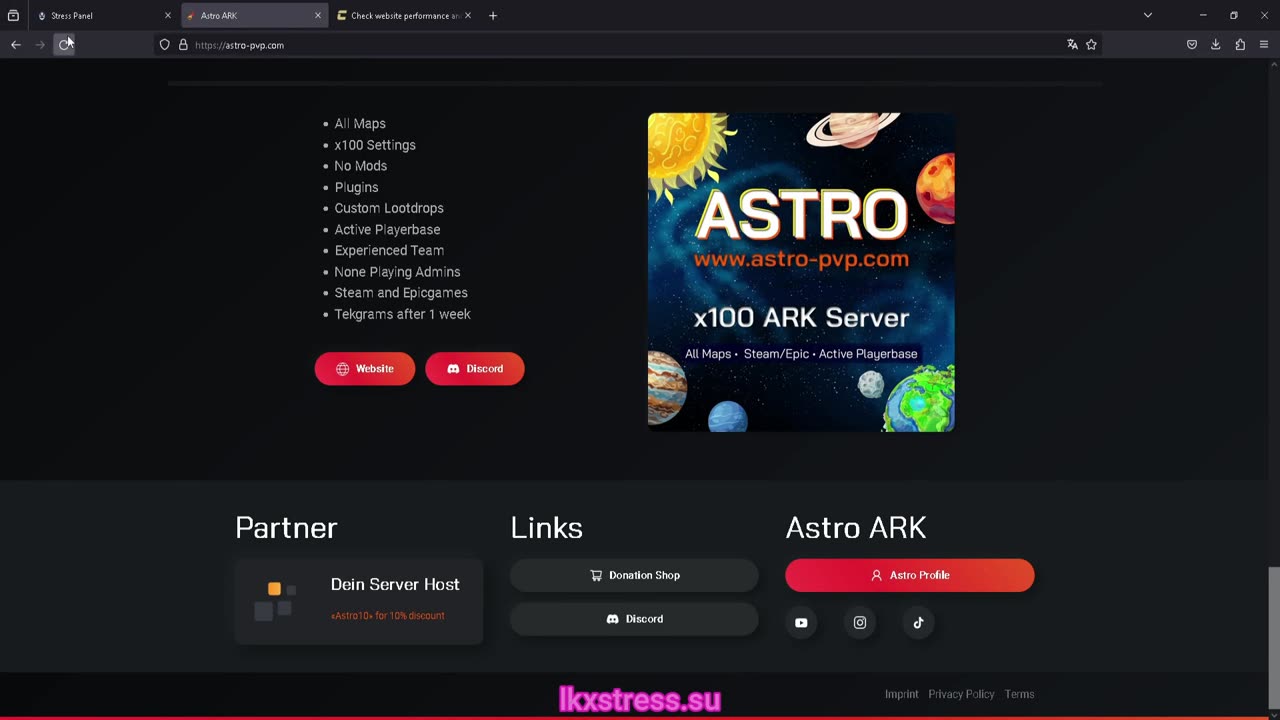
Task: Bookmark this page with the star icon
Action: (x=1091, y=45)
